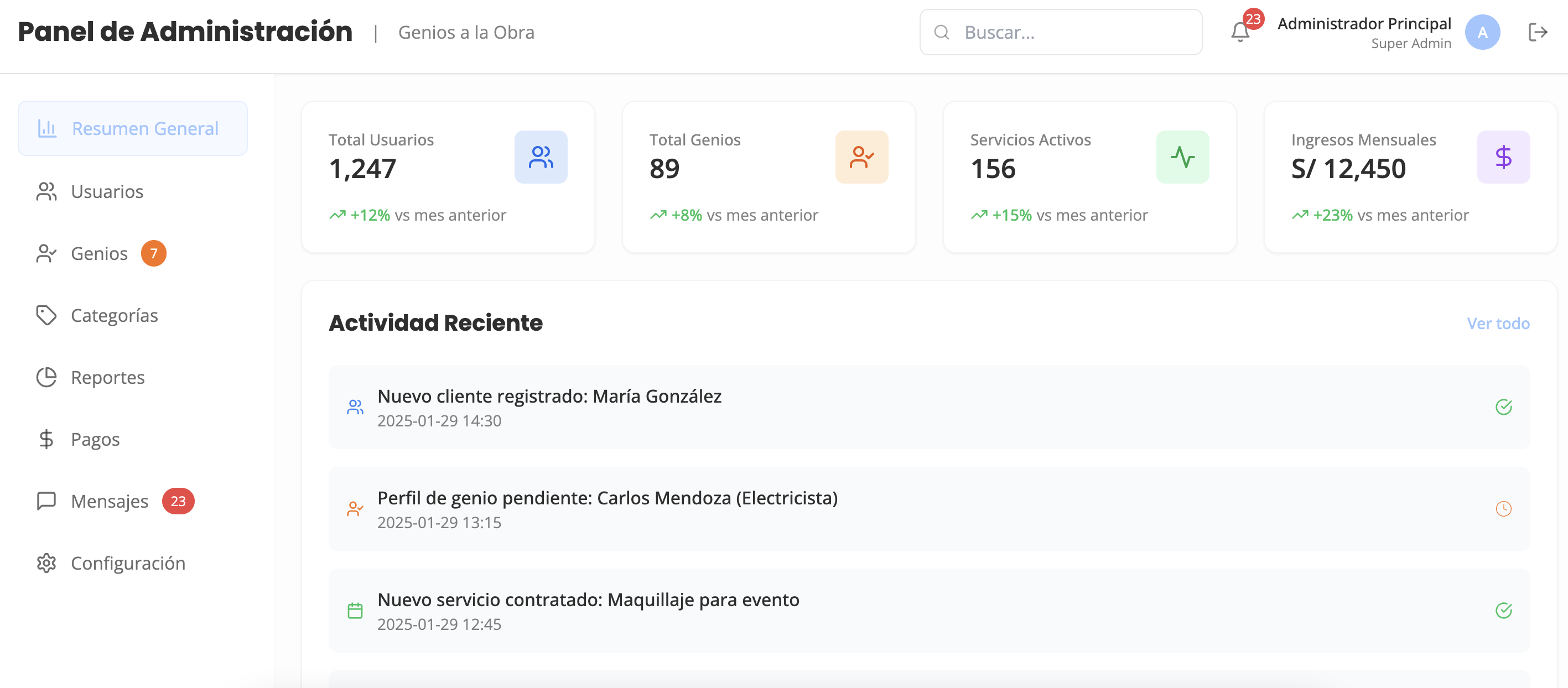Click the logout arrow icon
The height and width of the screenshot is (688, 1568).
point(1537,32)
